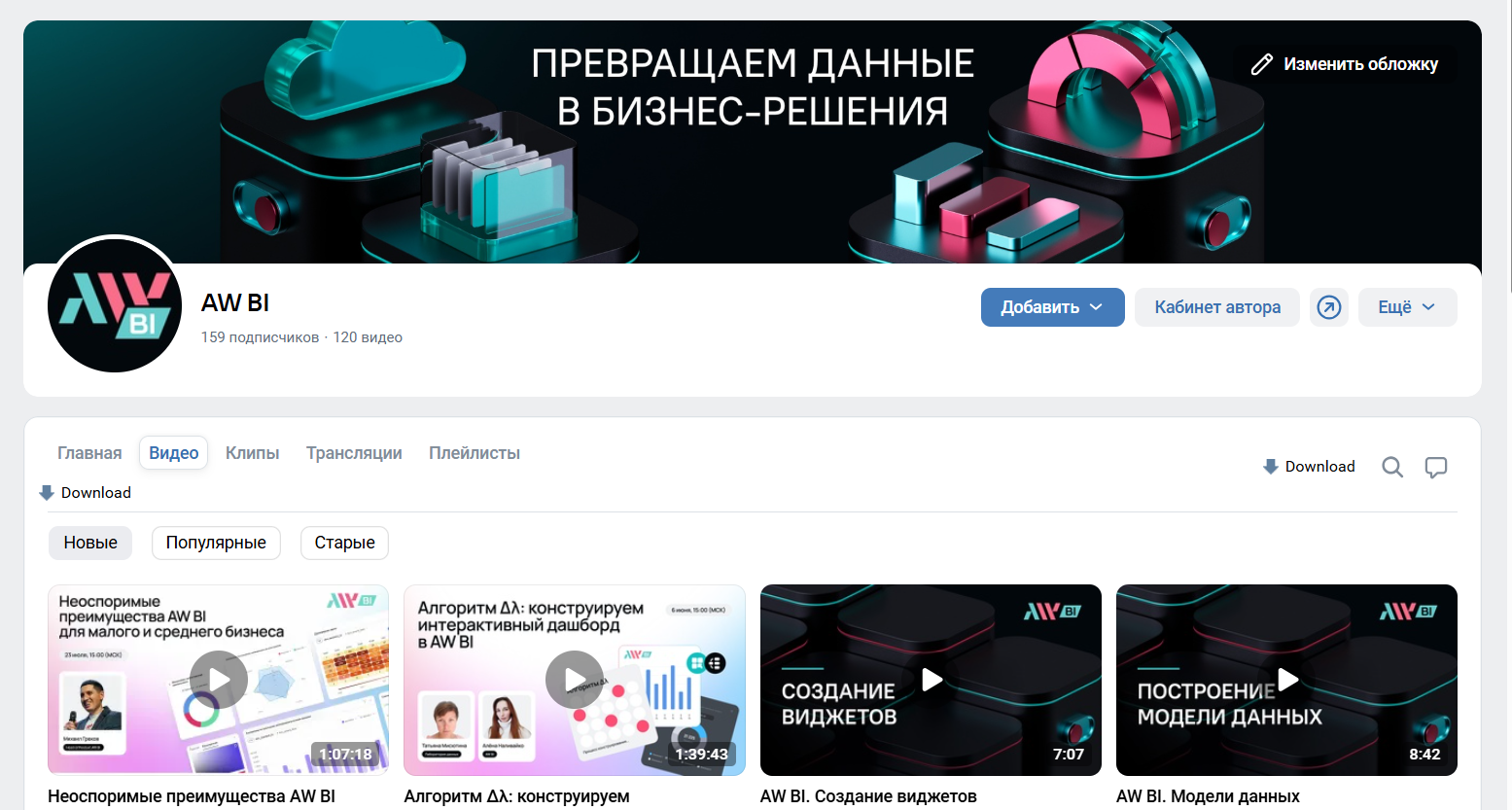Open the Алгоритм Δλ dashboard video thumbnail

point(575,680)
